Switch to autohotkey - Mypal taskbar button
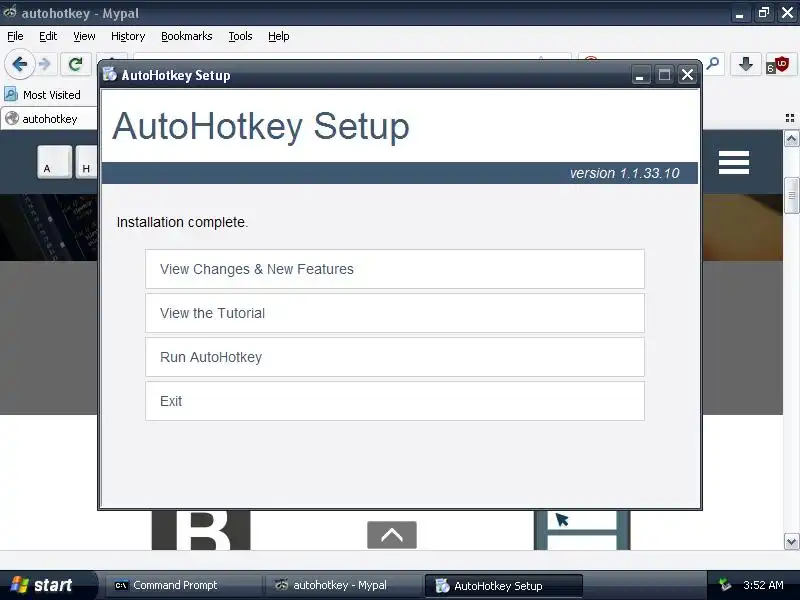Image resolution: width=800 pixels, height=600 pixels. coord(342,585)
